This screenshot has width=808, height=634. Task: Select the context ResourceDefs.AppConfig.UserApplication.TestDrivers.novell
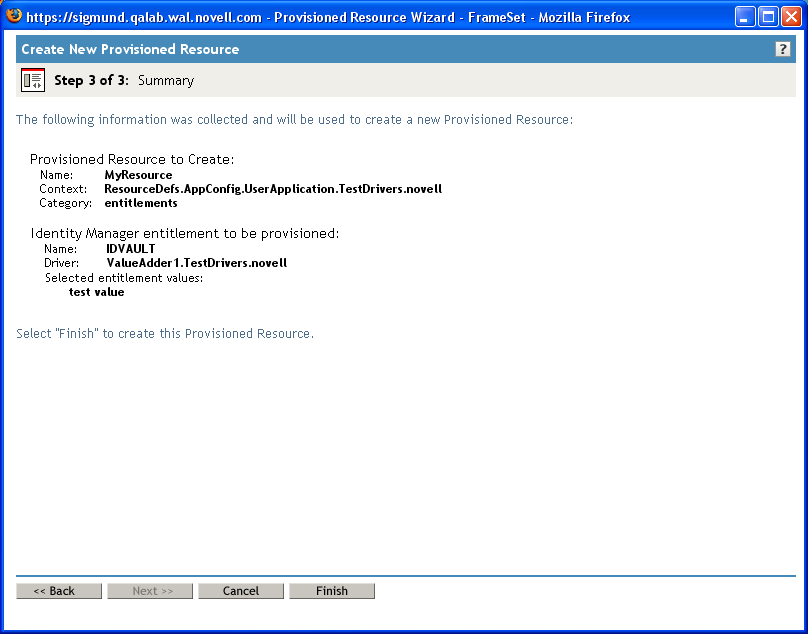point(273,189)
